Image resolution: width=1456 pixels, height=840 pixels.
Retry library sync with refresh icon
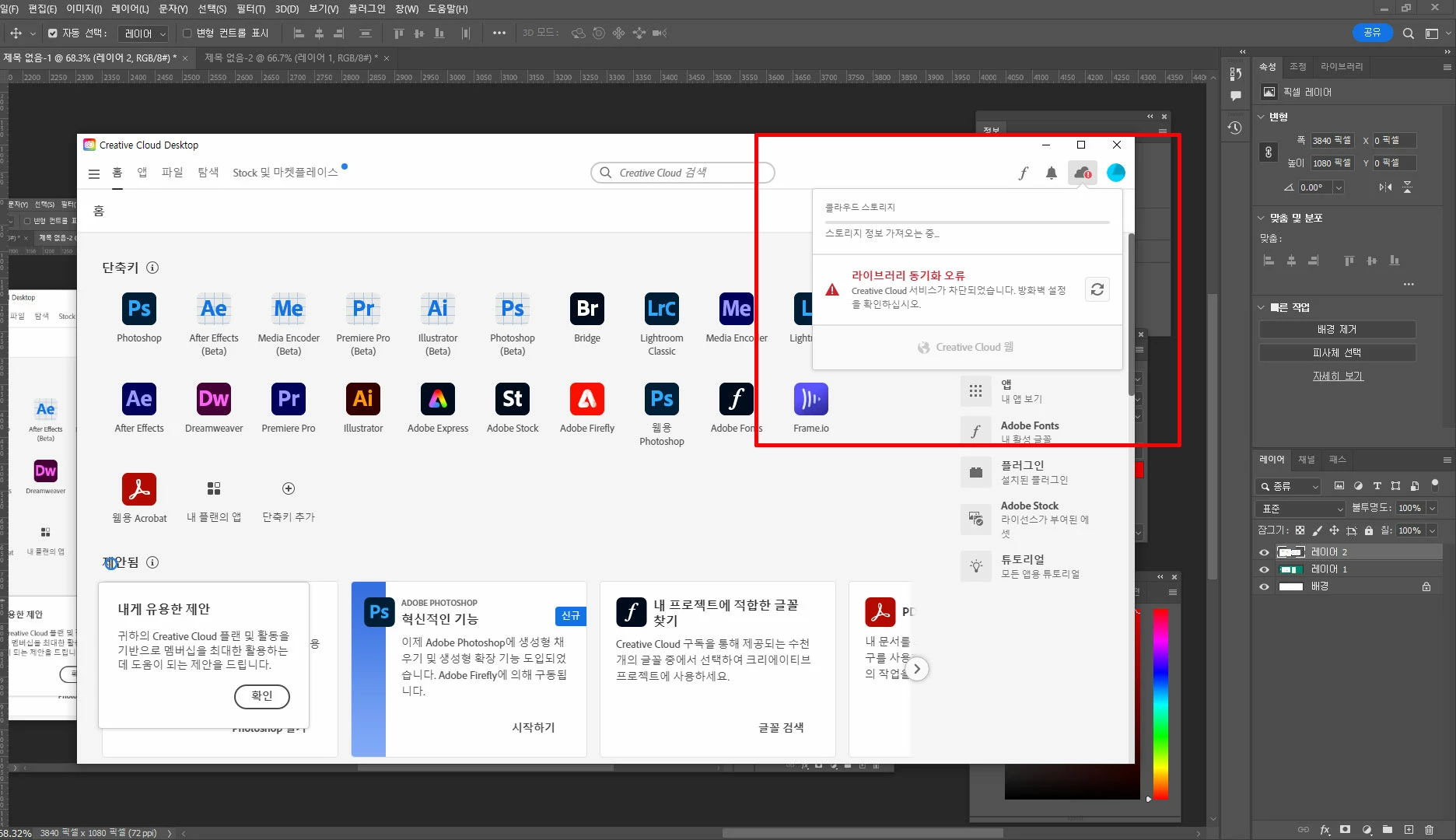click(x=1097, y=289)
